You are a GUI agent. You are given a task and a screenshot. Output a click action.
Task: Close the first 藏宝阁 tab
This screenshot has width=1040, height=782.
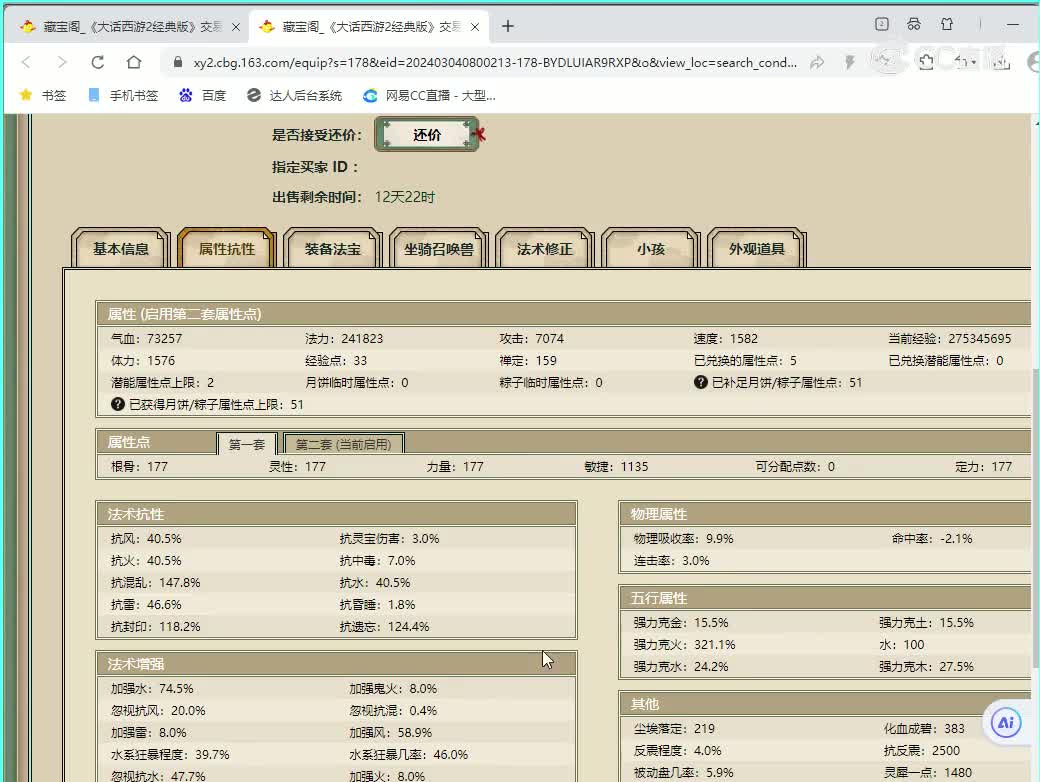(x=236, y=27)
